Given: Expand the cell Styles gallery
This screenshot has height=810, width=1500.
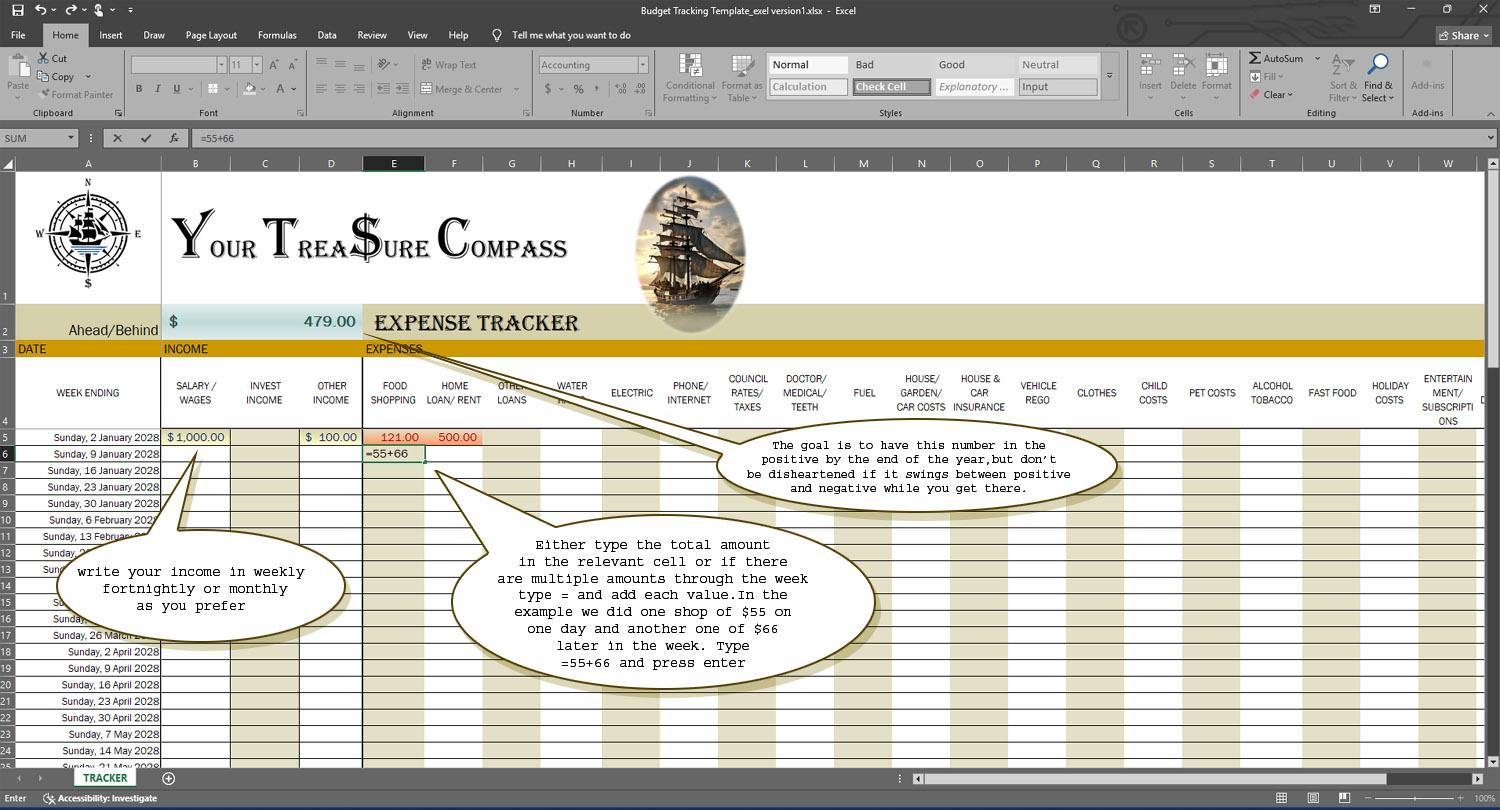Looking at the screenshot, I should click(1109, 76).
